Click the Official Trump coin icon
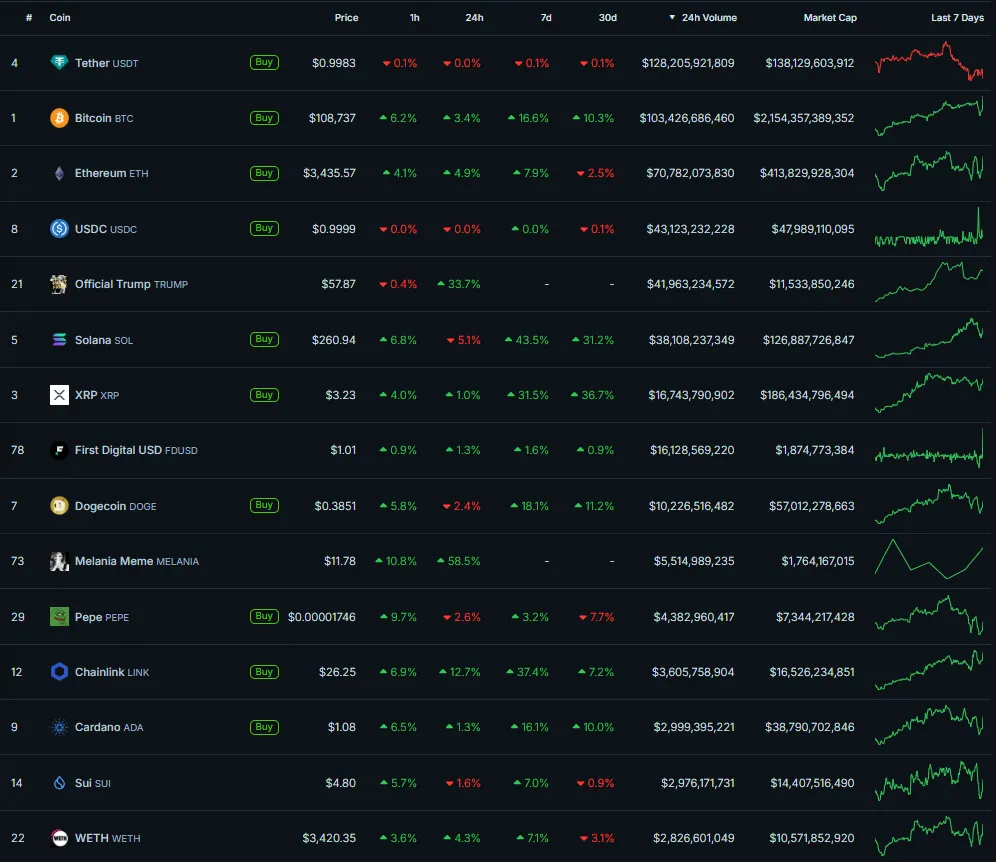 pyautogui.click(x=59, y=284)
